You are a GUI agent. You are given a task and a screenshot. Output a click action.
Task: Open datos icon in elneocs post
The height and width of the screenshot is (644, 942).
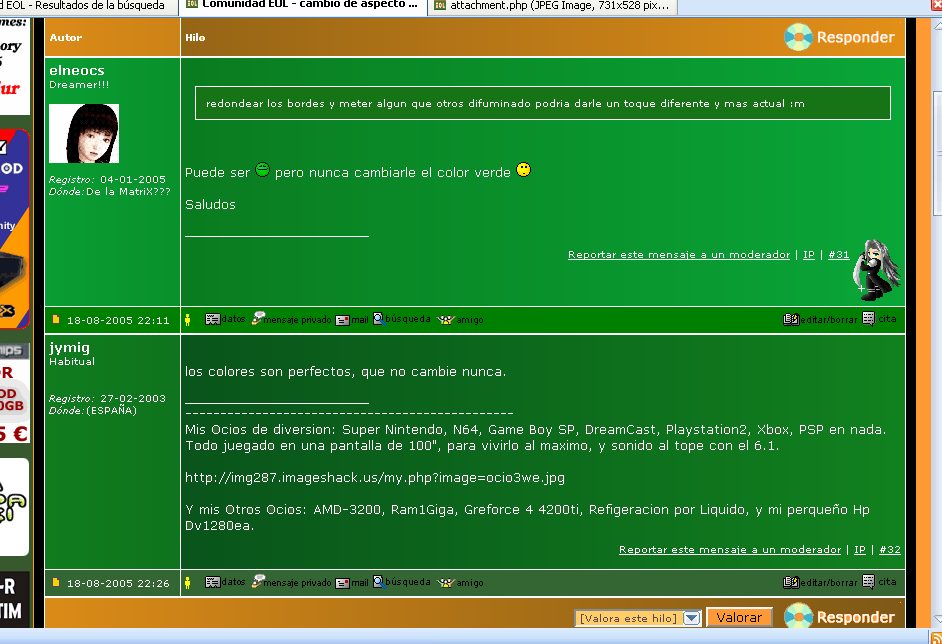click(225, 319)
